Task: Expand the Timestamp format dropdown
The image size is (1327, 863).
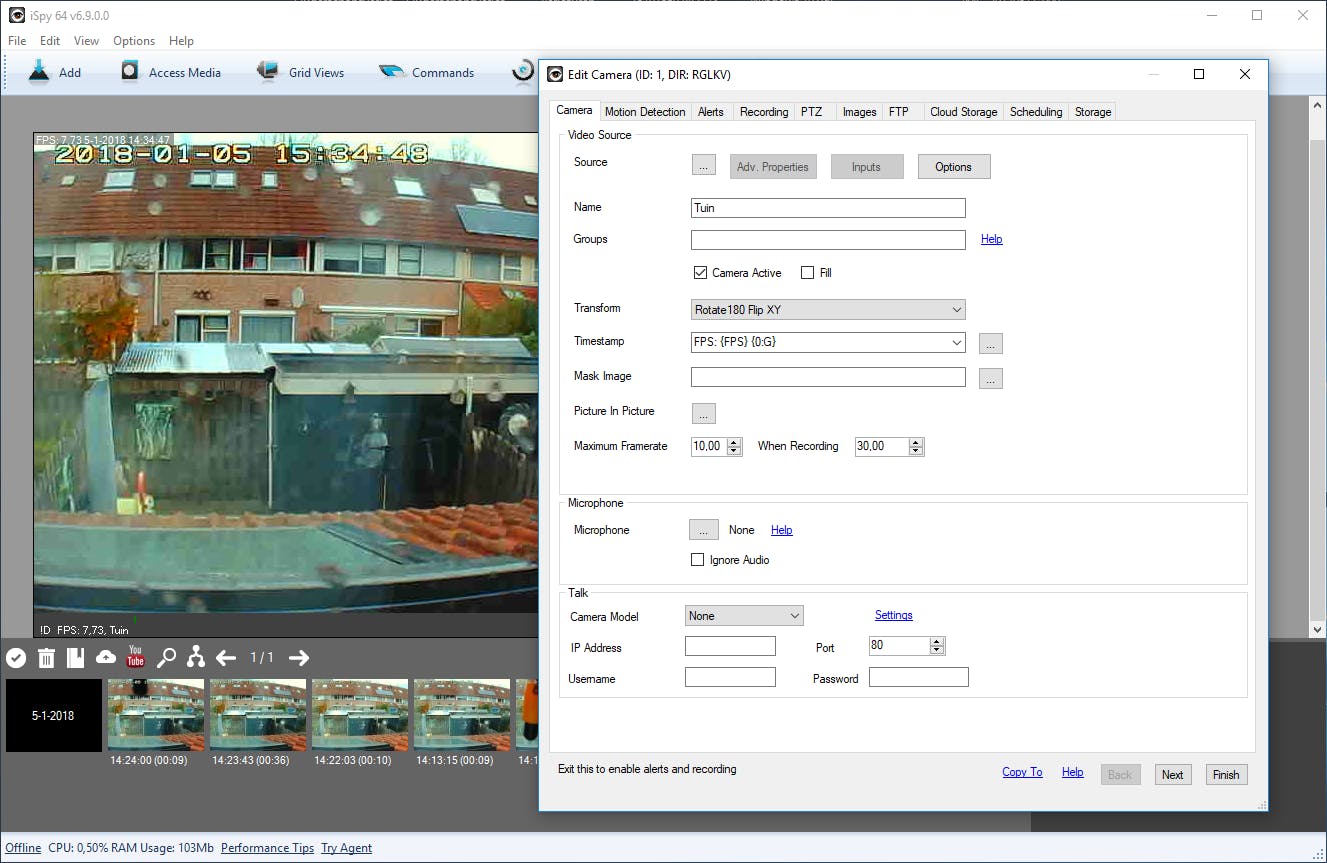Action: 956,343
